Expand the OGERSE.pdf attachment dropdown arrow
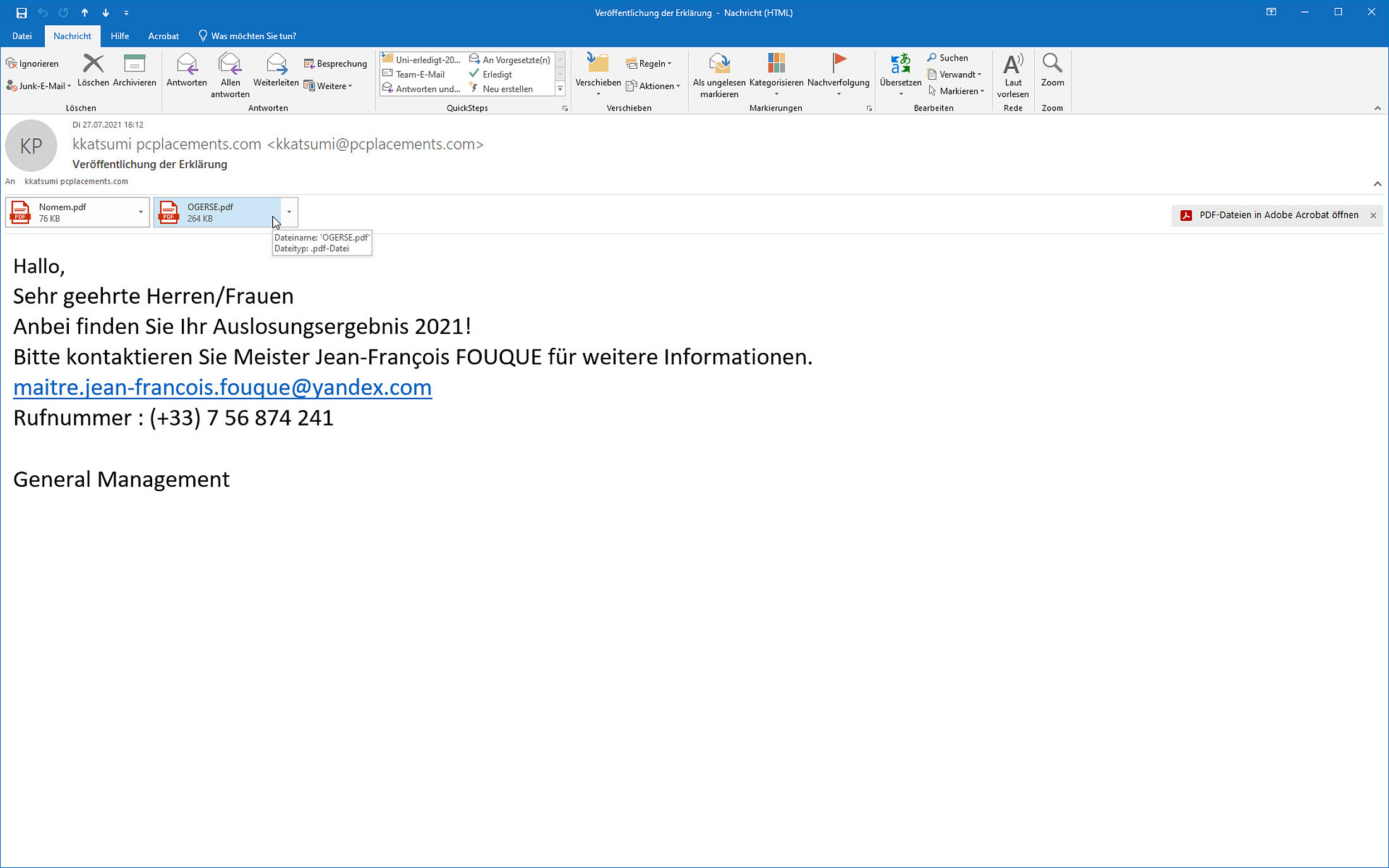Viewport: 1389px width, 868px height. tap(289, 212)
